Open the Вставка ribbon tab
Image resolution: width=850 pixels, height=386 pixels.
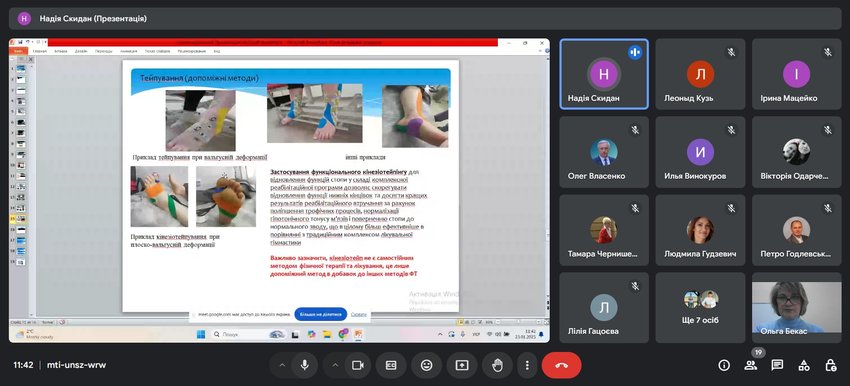[61, 51]
